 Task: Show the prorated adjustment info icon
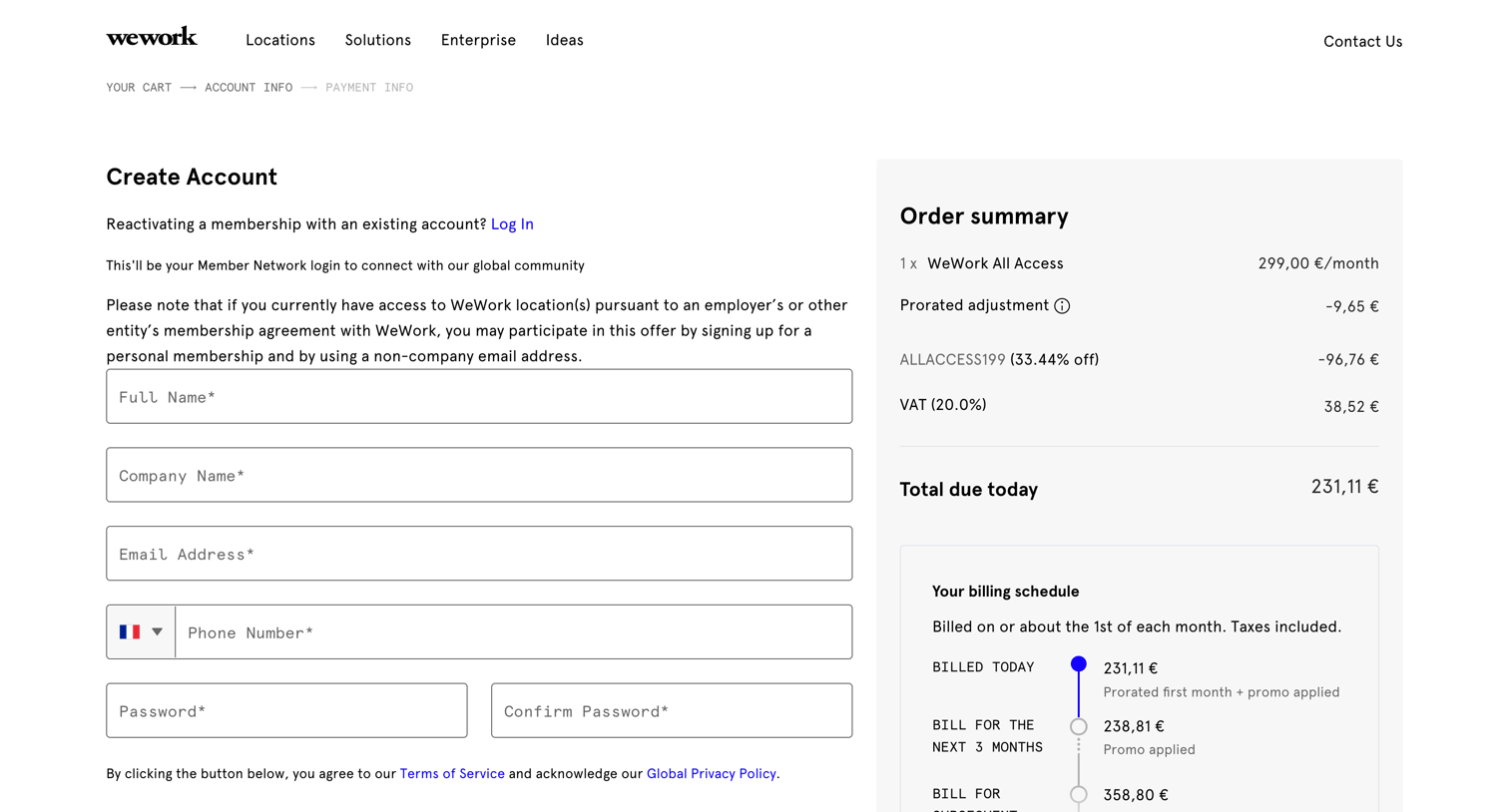(1062, 306)
